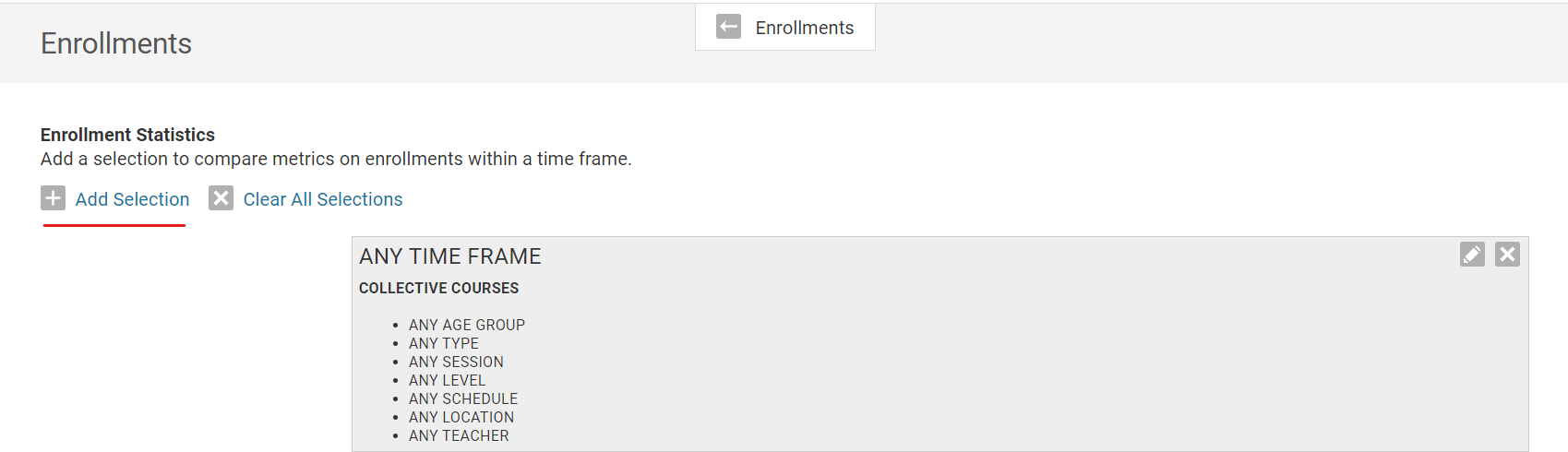Viewport: 1568px width, 452px height.
Task: Click the back arrow icon beside Enrollments
Action: [728, 27]
